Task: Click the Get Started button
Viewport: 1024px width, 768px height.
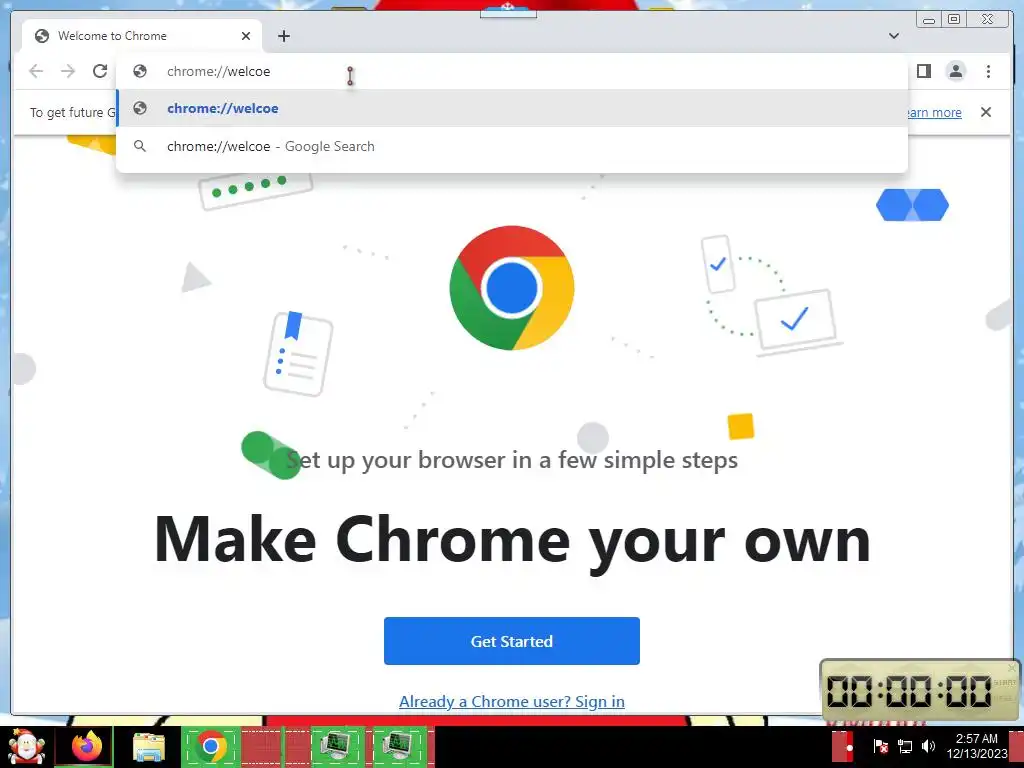Action: coord(512,641)
